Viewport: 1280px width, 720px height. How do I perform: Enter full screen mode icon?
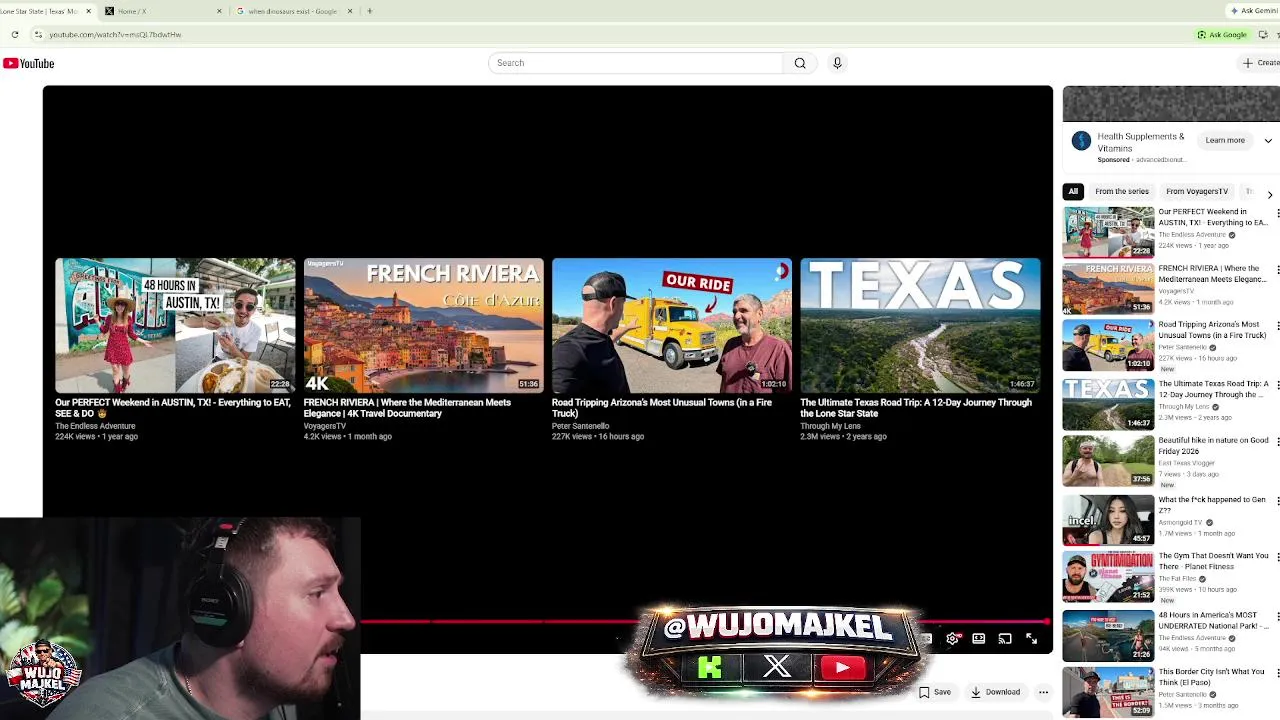1031,639
